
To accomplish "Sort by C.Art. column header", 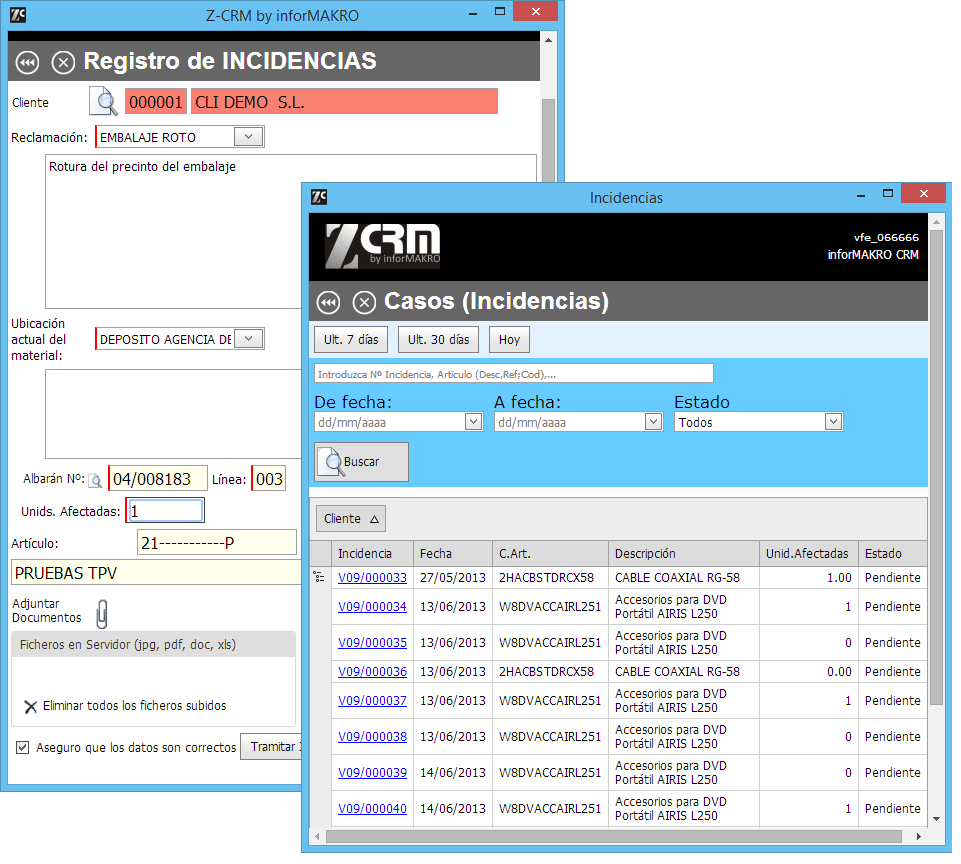I will tap(550, 554).
